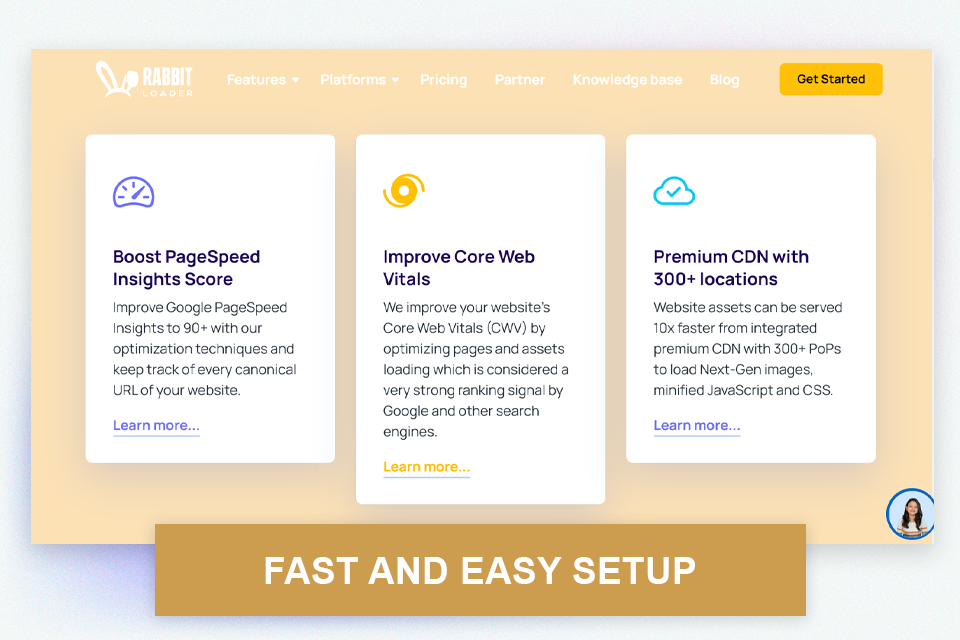Click Learn more under Core Web Vitals card

(x=426, y=466)
